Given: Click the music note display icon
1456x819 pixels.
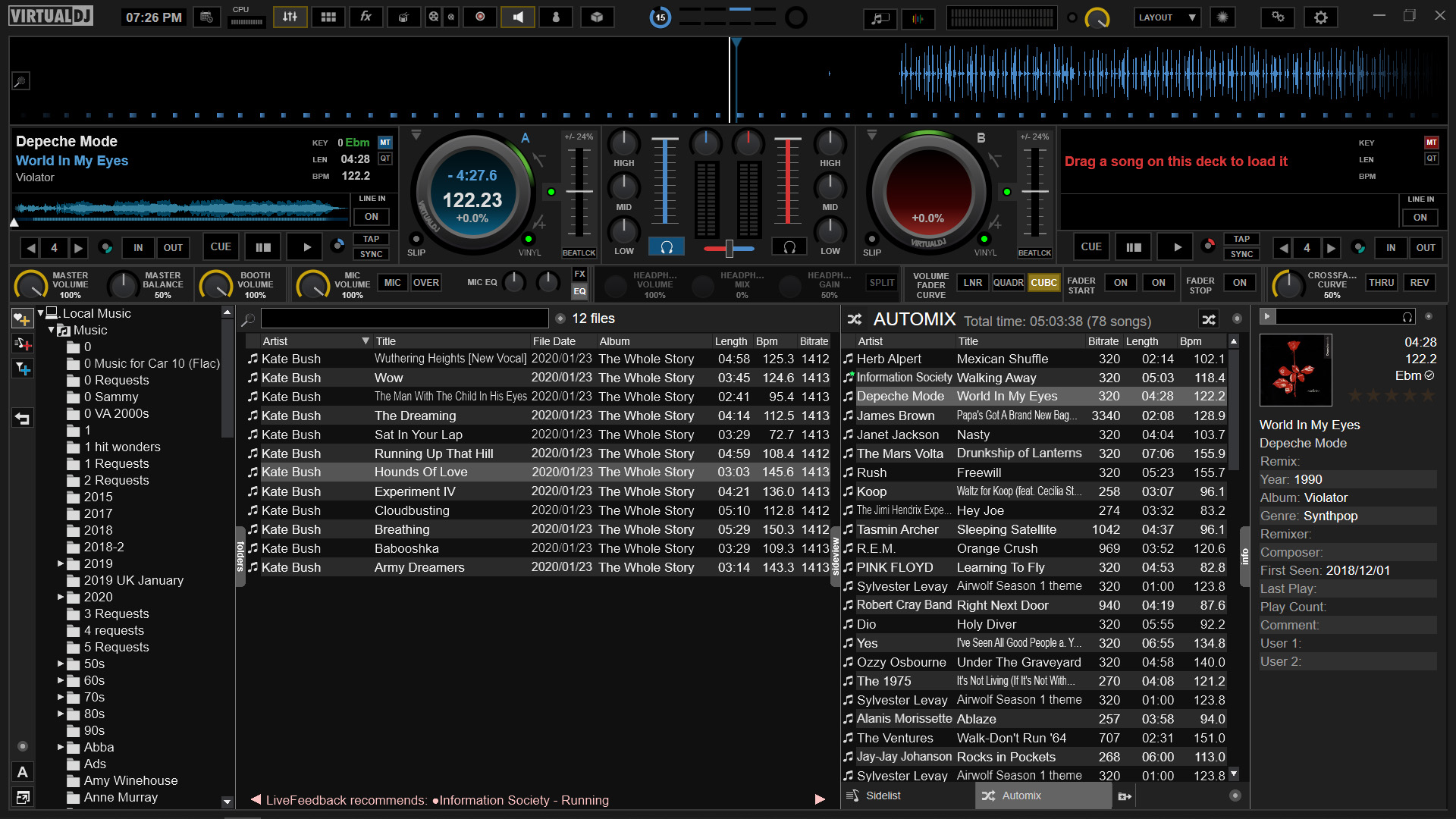Looking at the screenshot, I should (x=880, y=18).
